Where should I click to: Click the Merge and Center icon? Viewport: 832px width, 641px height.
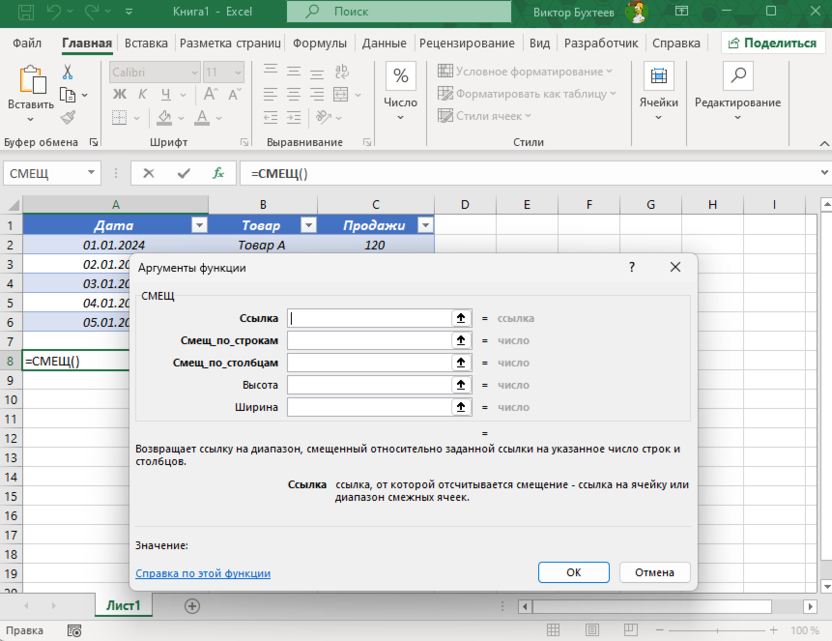click(341, 94)
